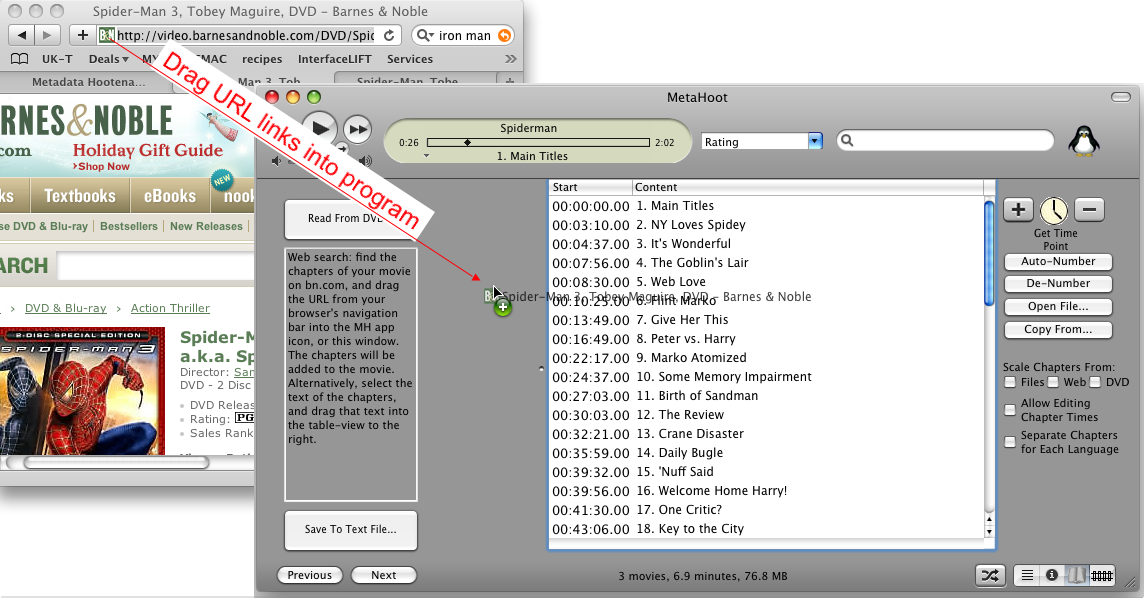Click the B&N favicon in the address bar

[x=107, y=35]
